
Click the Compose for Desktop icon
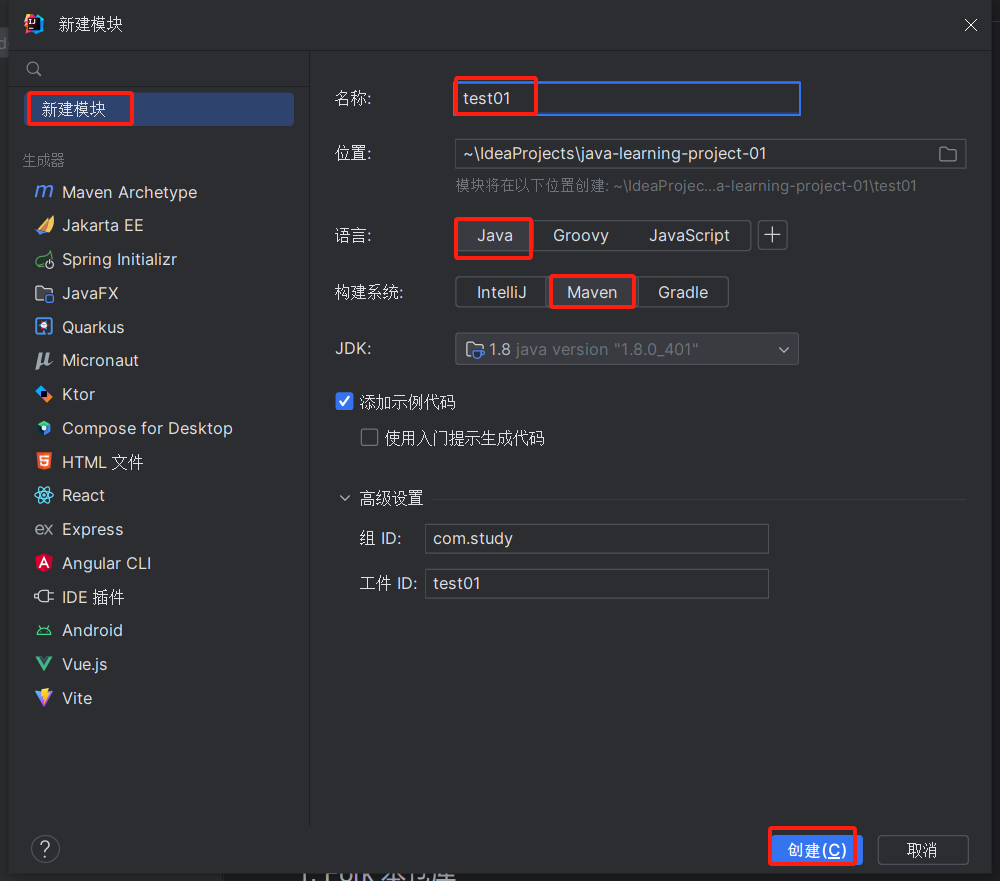point(44,428)
